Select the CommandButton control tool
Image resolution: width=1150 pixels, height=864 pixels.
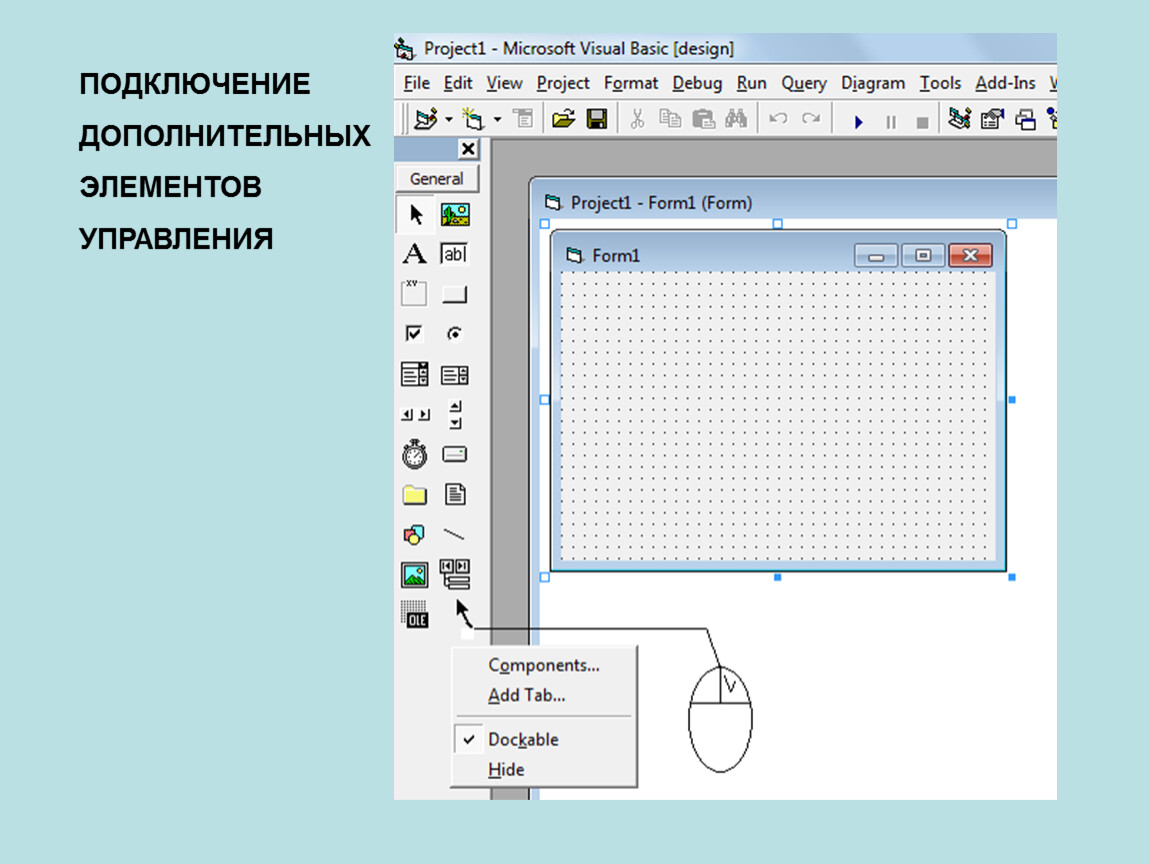point(455,295)
